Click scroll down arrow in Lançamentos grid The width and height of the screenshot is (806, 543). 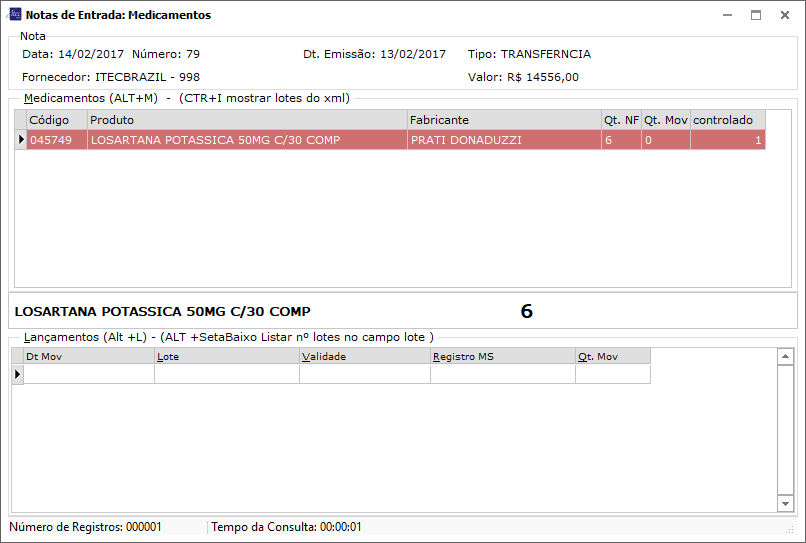[785, 503]
